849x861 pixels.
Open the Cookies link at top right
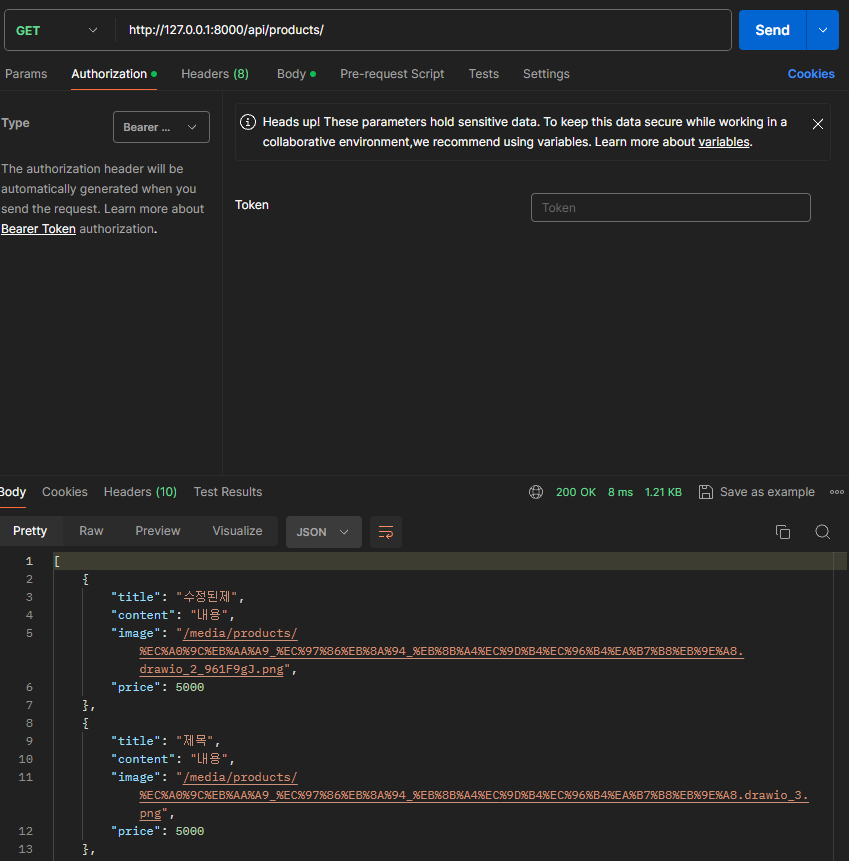point(811,74)
